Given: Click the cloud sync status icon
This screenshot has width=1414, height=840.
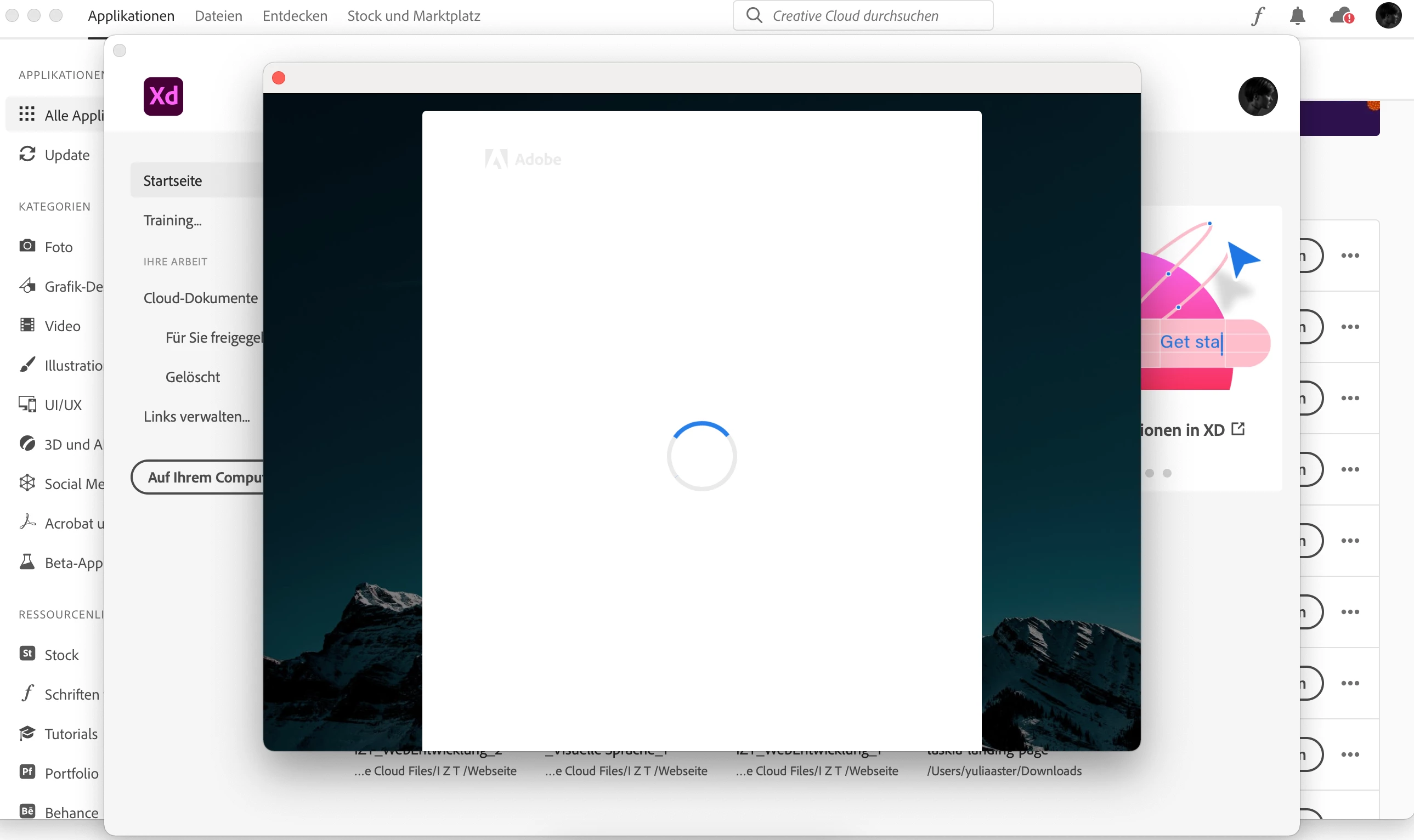Looking at the screenshot, I should coord(1341,16).
